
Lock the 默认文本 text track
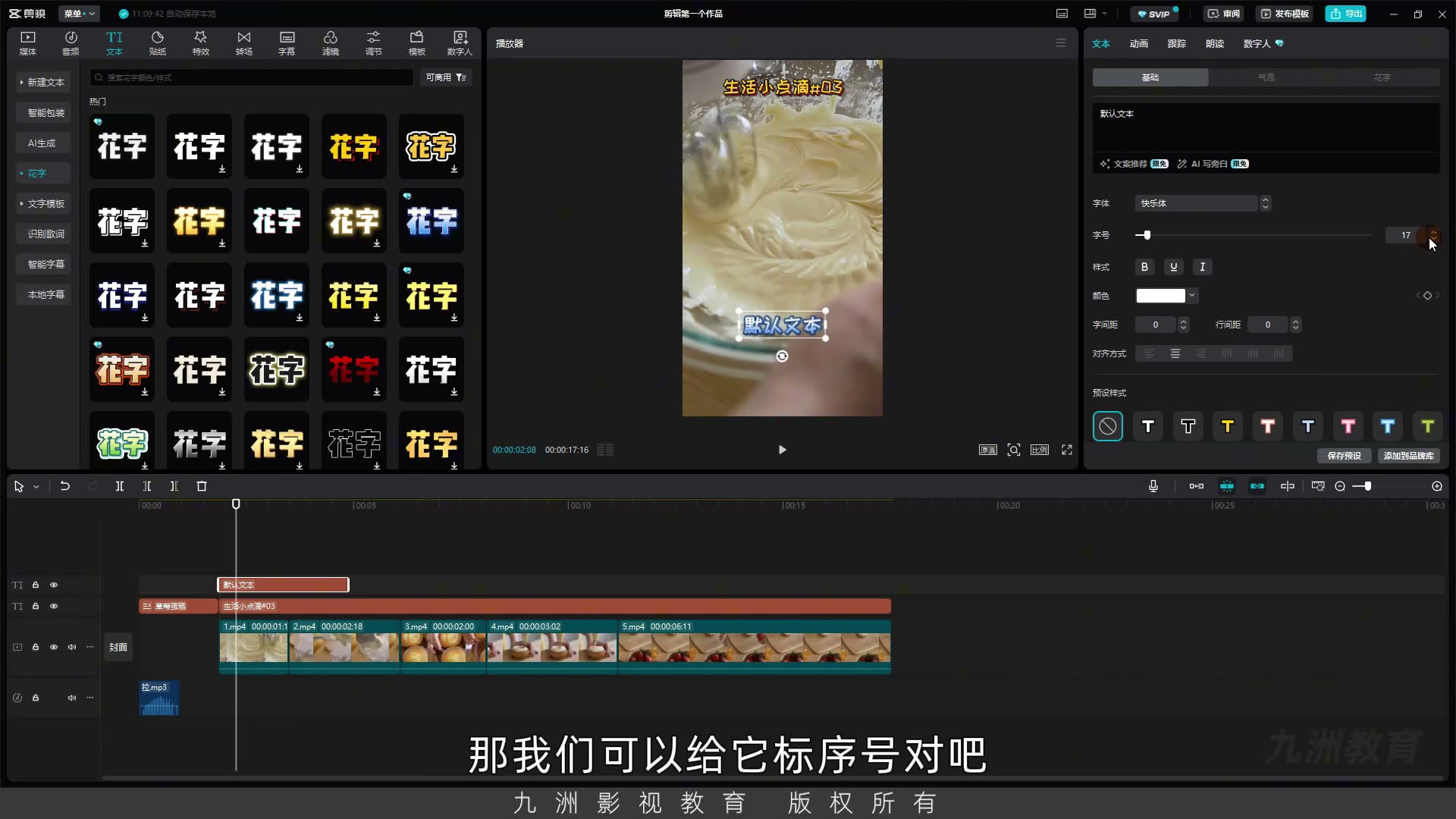[36, 585]
